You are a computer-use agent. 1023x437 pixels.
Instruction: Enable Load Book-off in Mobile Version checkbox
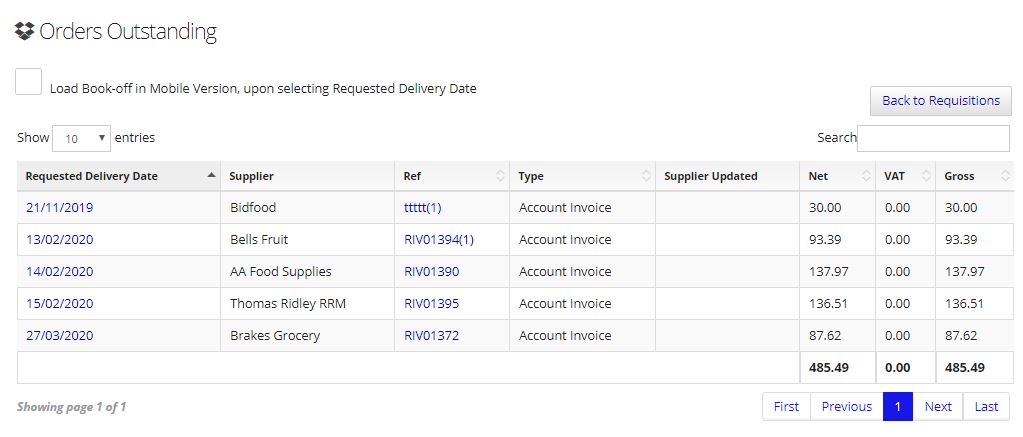coord(29,82)
